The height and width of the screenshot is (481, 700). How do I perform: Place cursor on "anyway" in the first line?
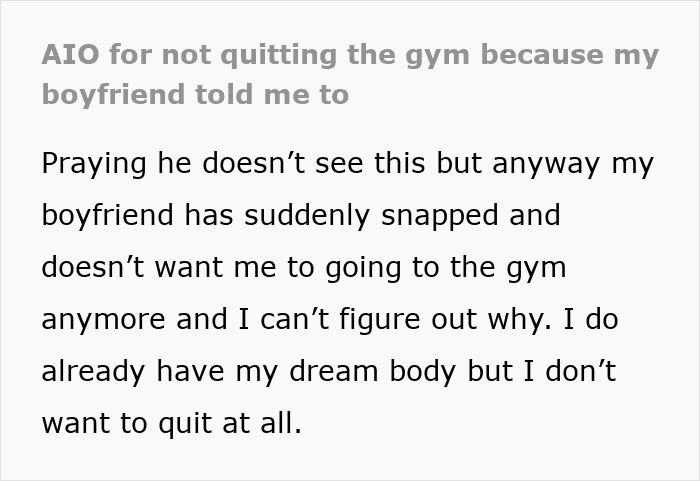[x=546, y=165]
